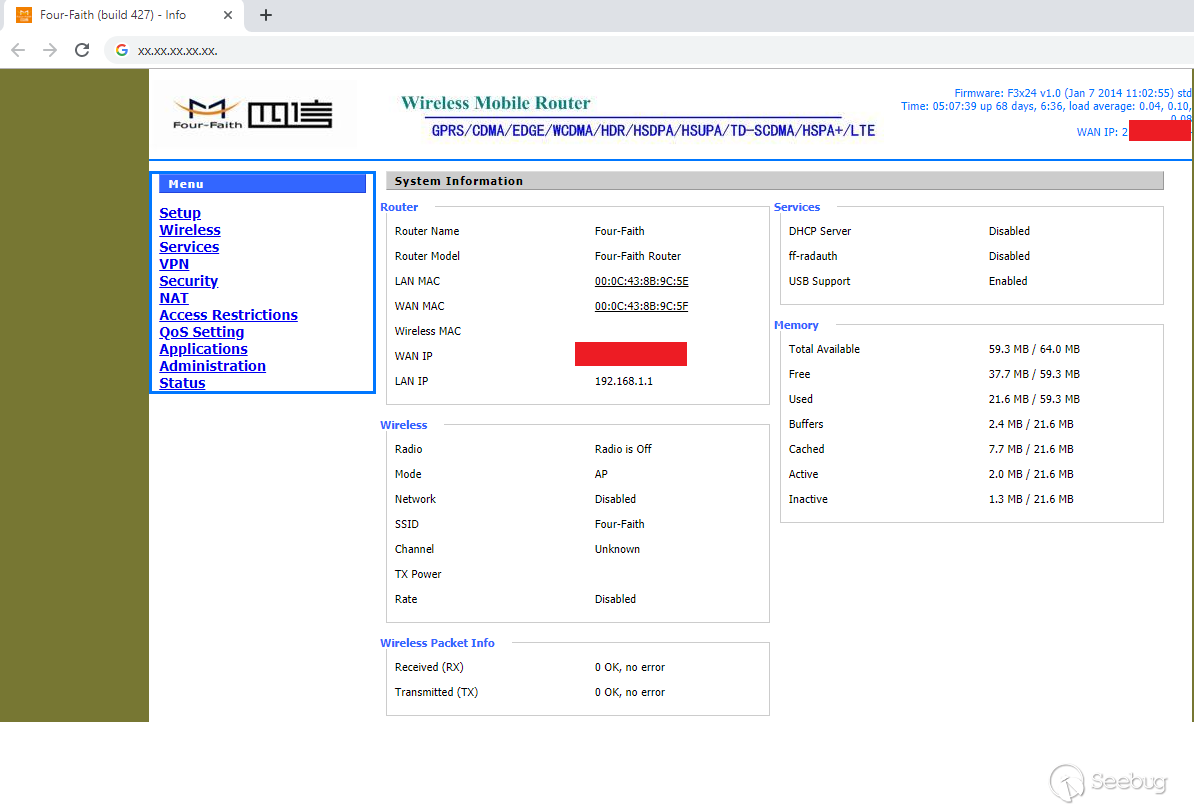The image size is (1195, 810).
Task: Open the Wireless menu link
Action: (190, 230)
